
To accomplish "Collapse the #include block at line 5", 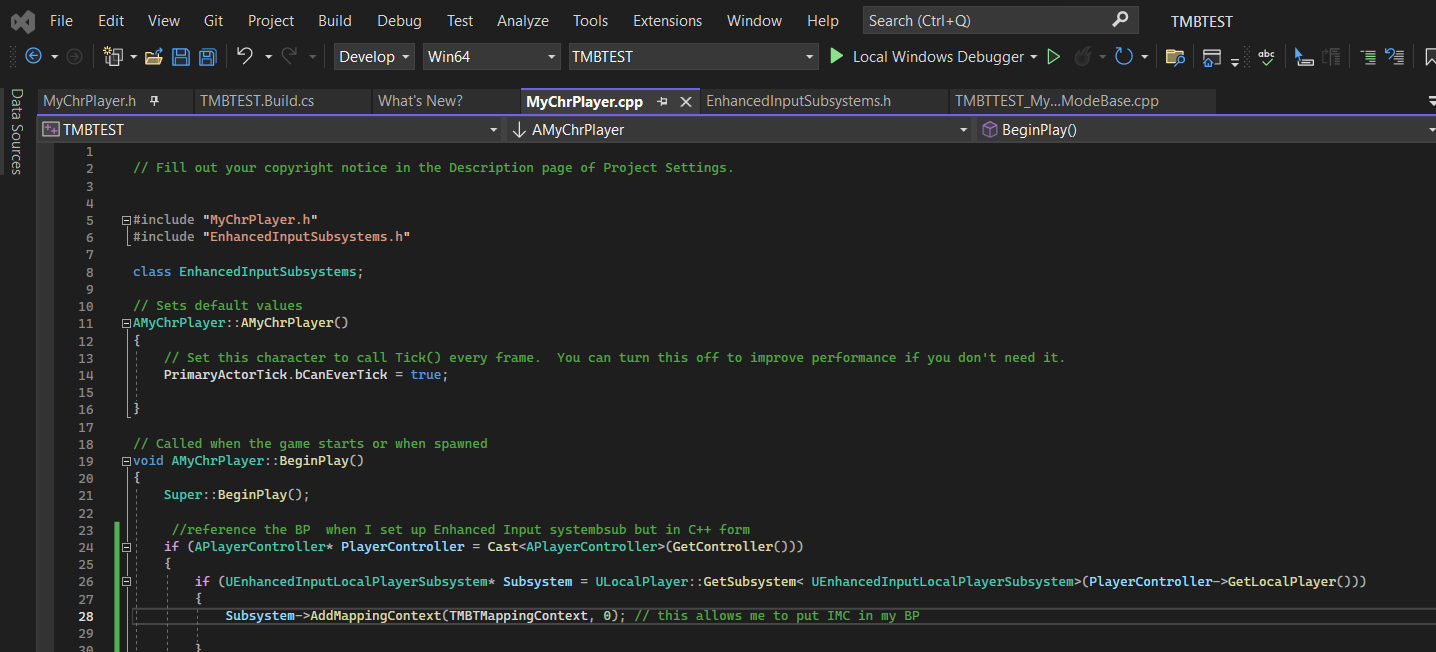I will 125,220.
